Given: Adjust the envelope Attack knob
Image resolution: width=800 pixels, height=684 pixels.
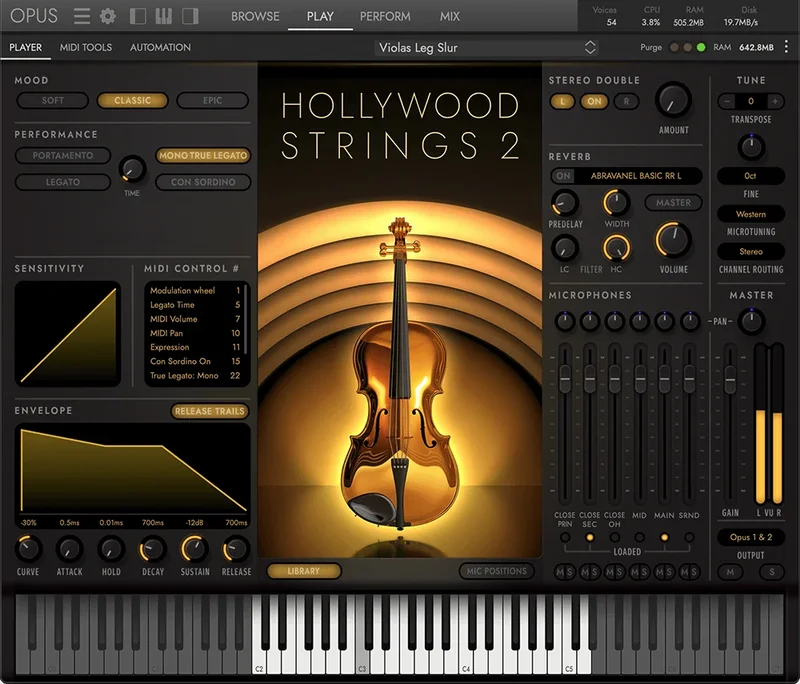Looking at the screenshot, I should 69,549.
